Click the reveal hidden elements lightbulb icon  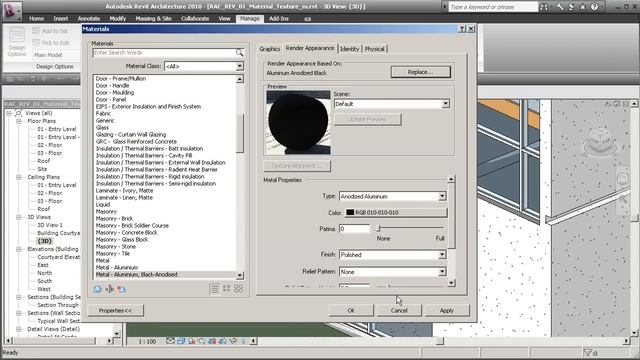[243, 341]
